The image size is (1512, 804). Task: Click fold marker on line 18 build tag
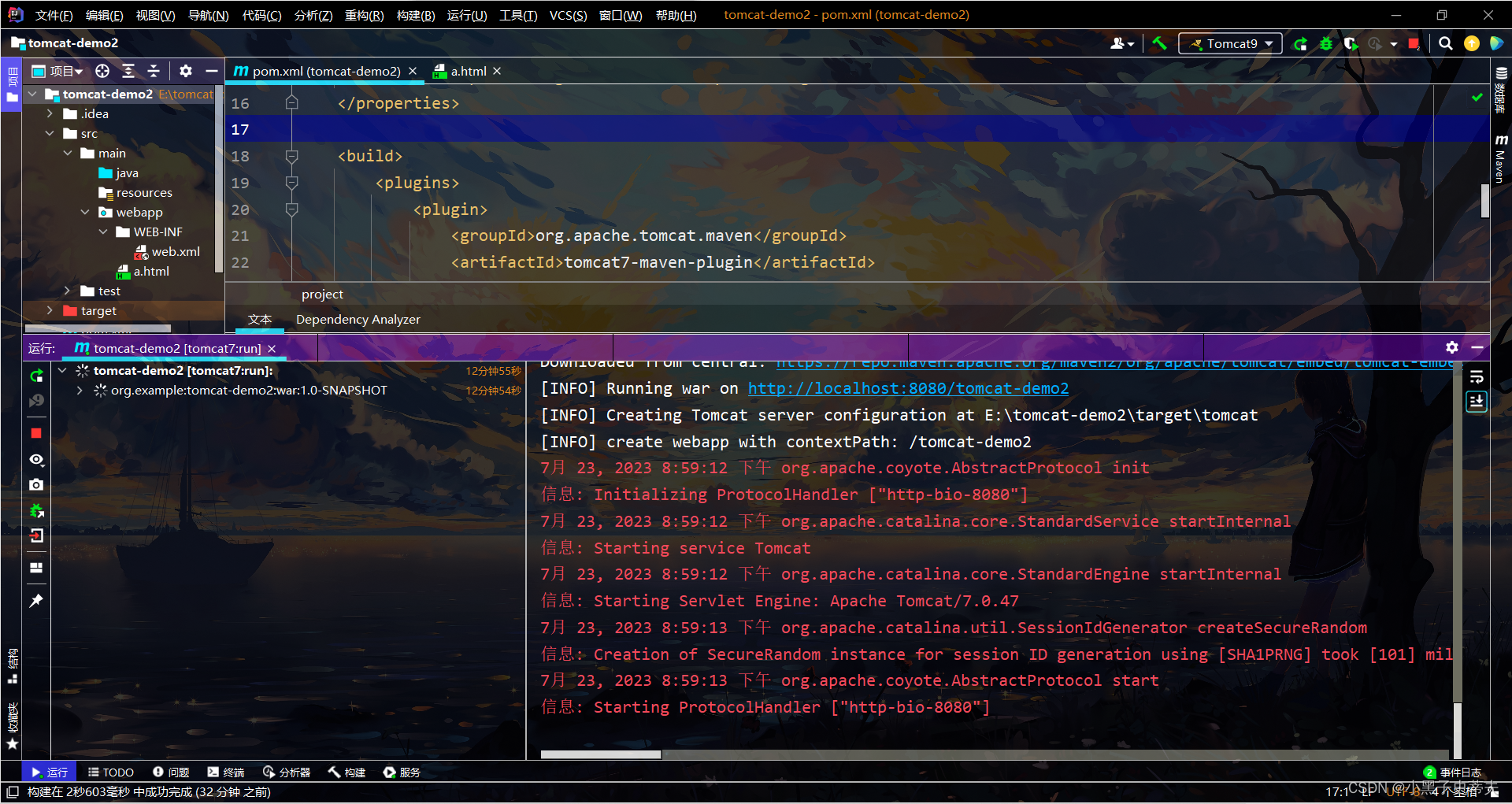[x=291, y=156]
